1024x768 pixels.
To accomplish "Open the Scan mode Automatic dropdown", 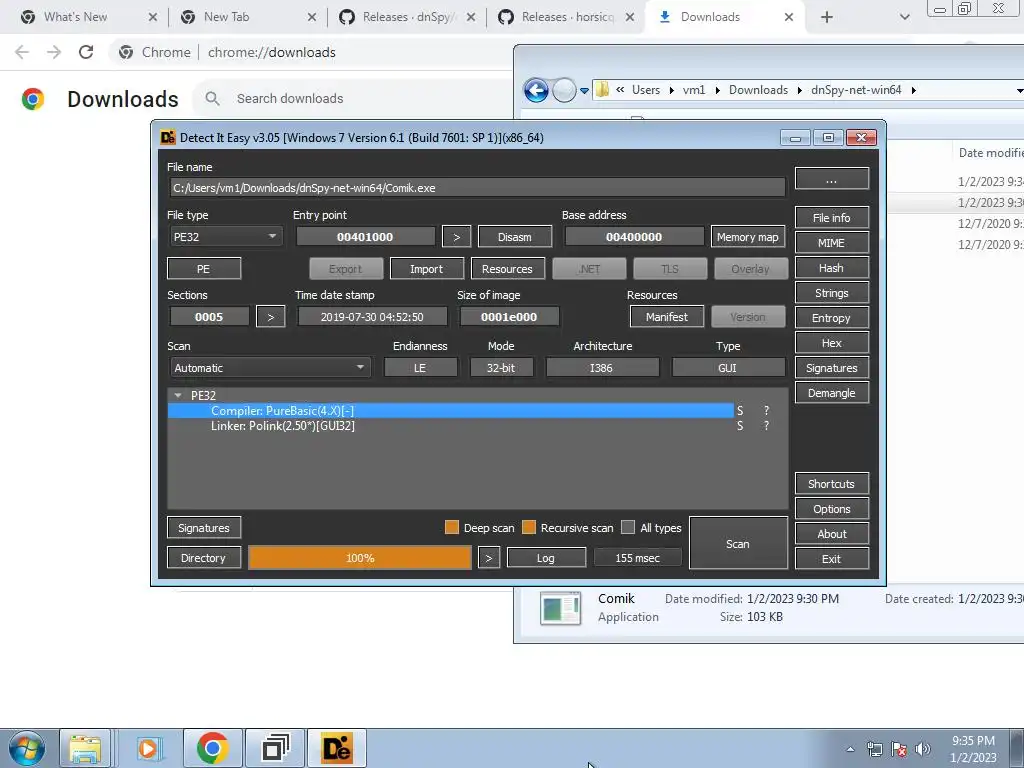I will (270, 368).
